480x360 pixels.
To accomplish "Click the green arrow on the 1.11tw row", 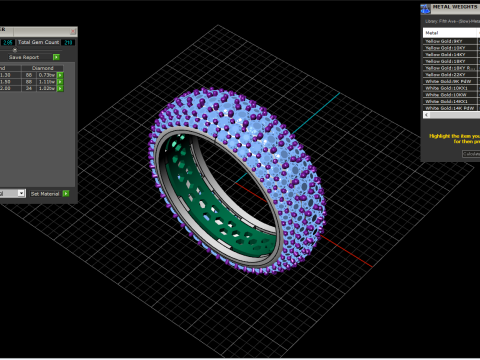I will pos(60,82).
